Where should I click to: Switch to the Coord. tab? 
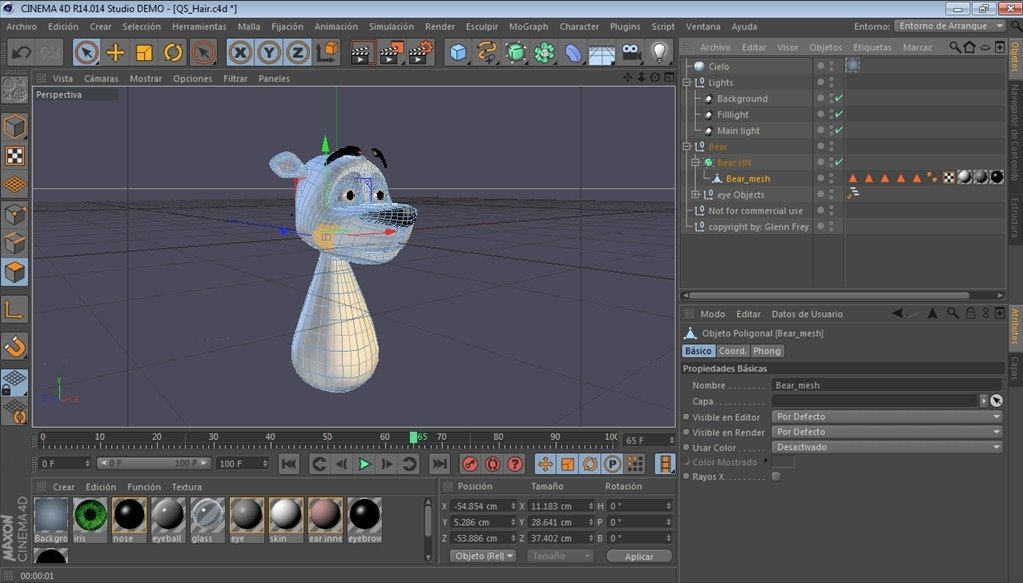pyautogui.click(x=733, y=351)
